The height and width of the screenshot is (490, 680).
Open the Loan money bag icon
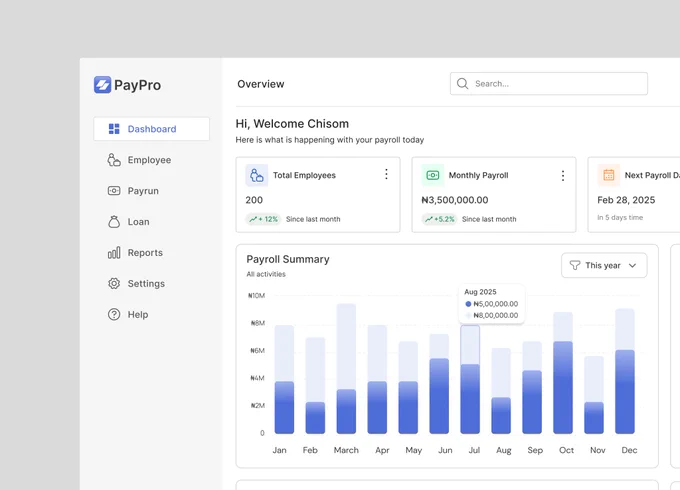(114, 222)
